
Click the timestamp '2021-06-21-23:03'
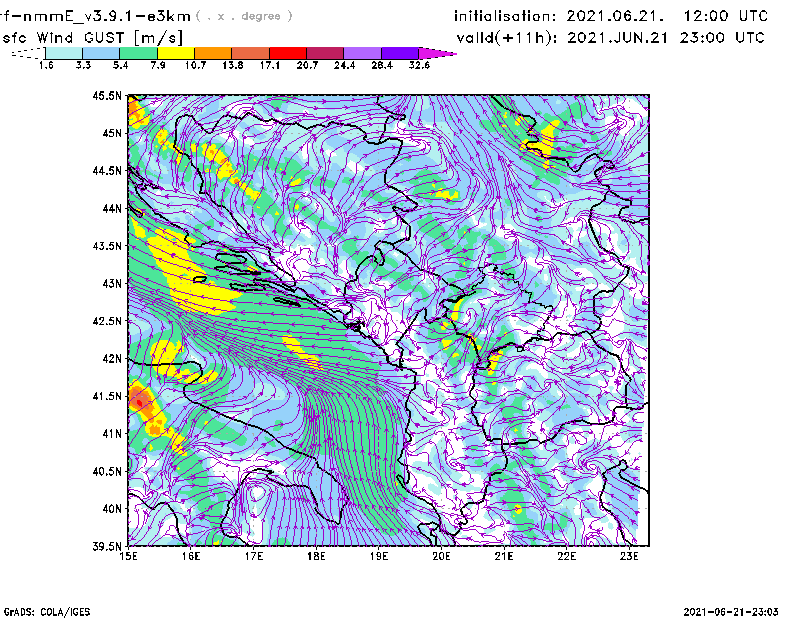731,612
